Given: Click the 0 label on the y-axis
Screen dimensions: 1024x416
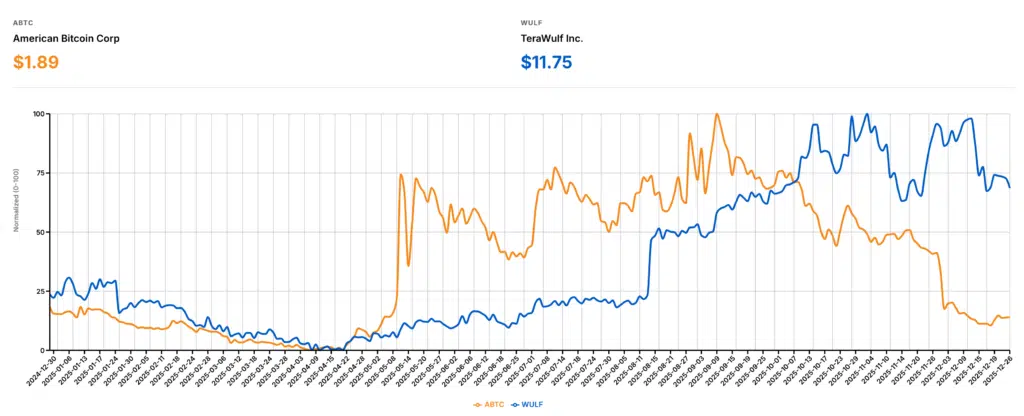Looking at the screenshot, I should point(42,350).
